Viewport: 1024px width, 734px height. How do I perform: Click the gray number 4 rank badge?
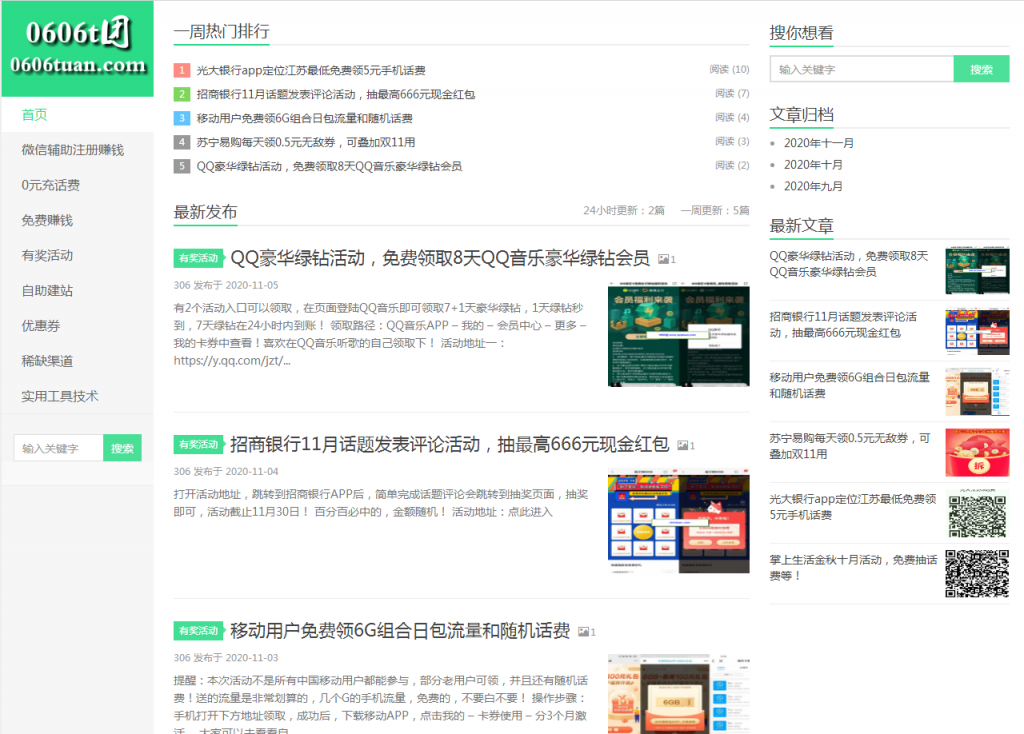[x=182, y=142]
